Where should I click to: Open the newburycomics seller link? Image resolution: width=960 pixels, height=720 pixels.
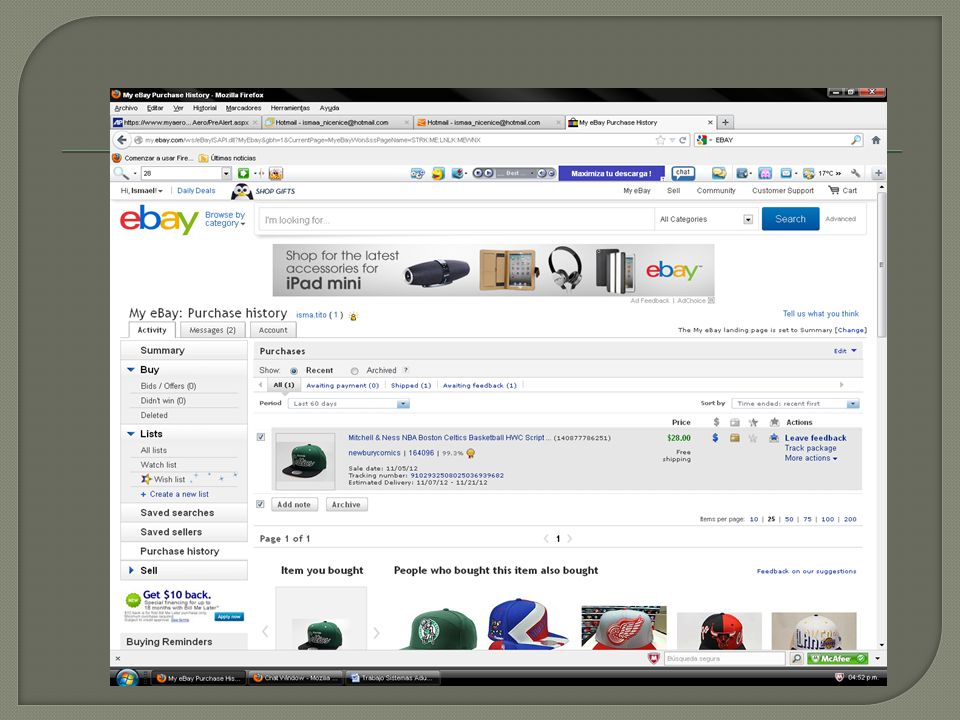pyautogui.click(x=374, y=453)
